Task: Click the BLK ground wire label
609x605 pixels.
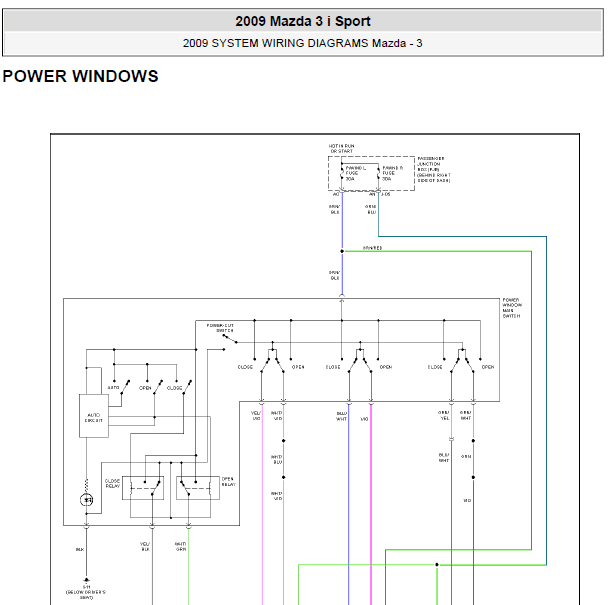Action: (x=80, y=549)
